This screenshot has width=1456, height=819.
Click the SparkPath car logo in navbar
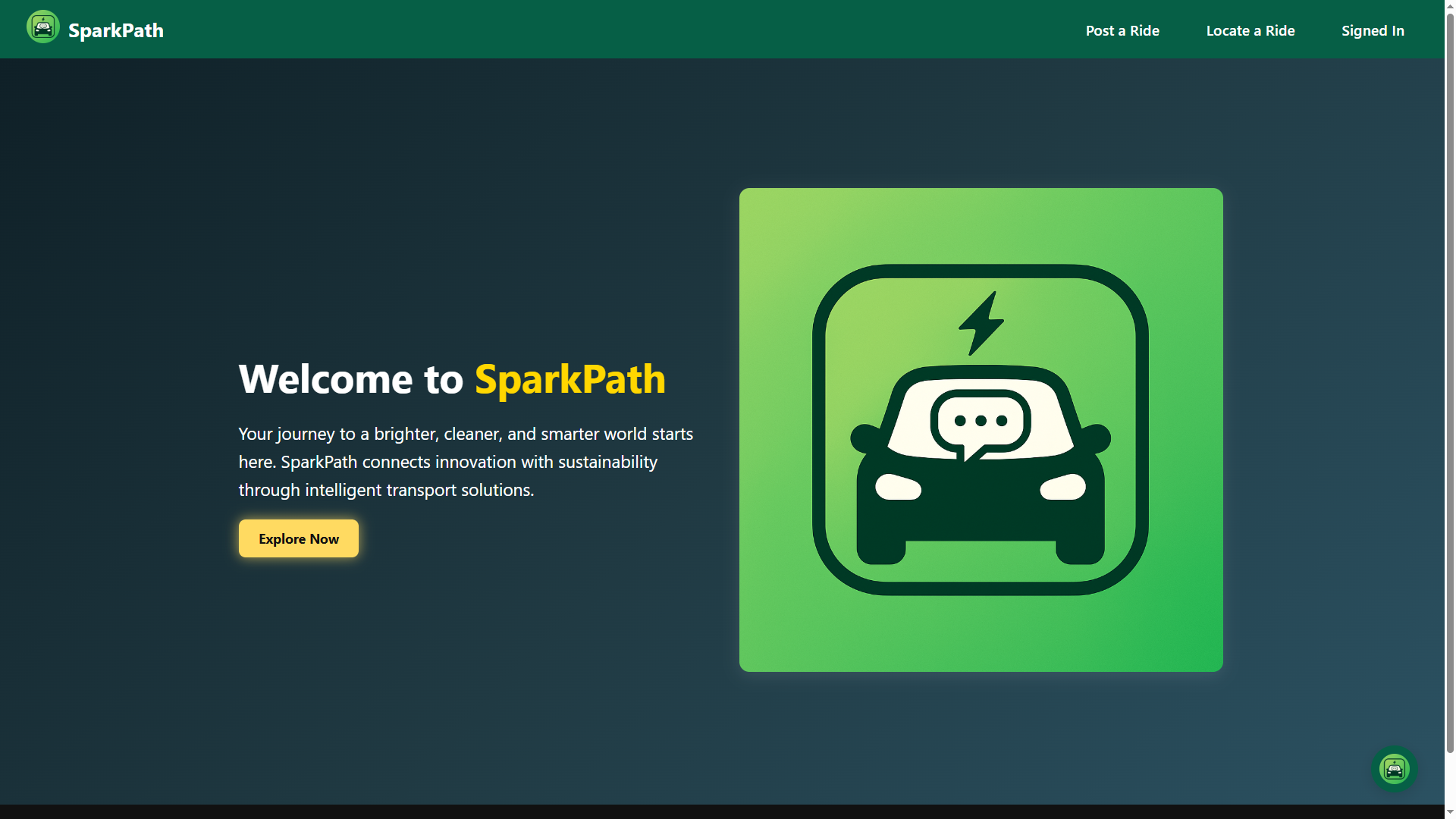coord(42,27)
